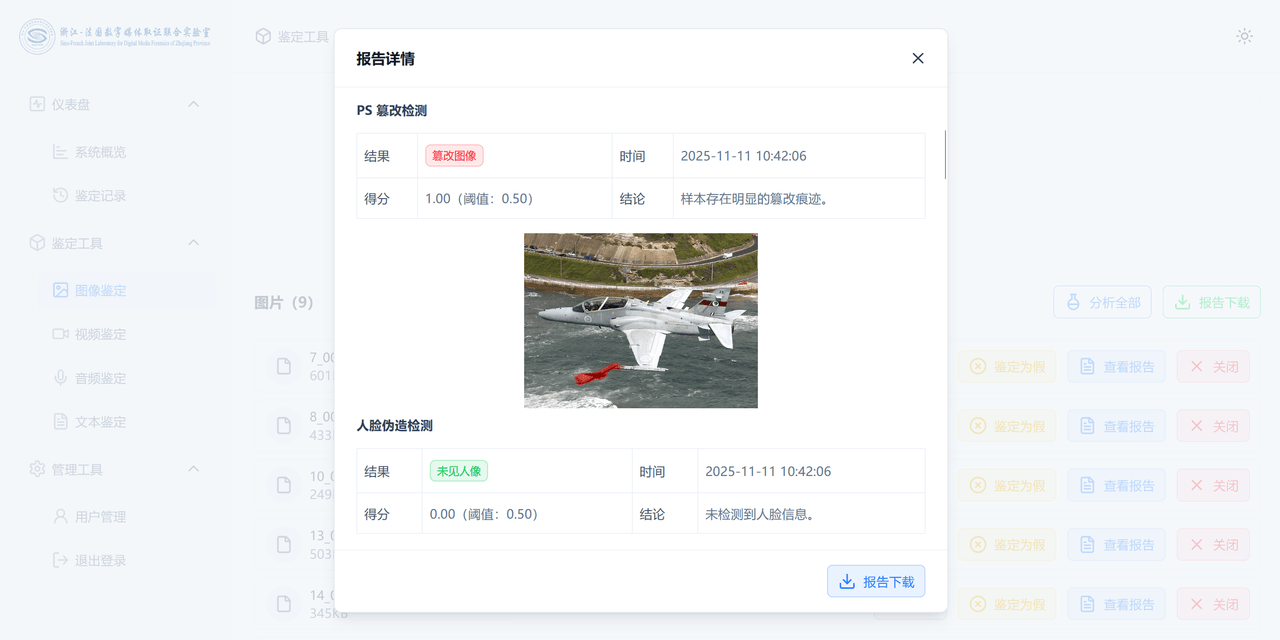
Task: Select the 文本鉴定 document icon
Action: 61,422
